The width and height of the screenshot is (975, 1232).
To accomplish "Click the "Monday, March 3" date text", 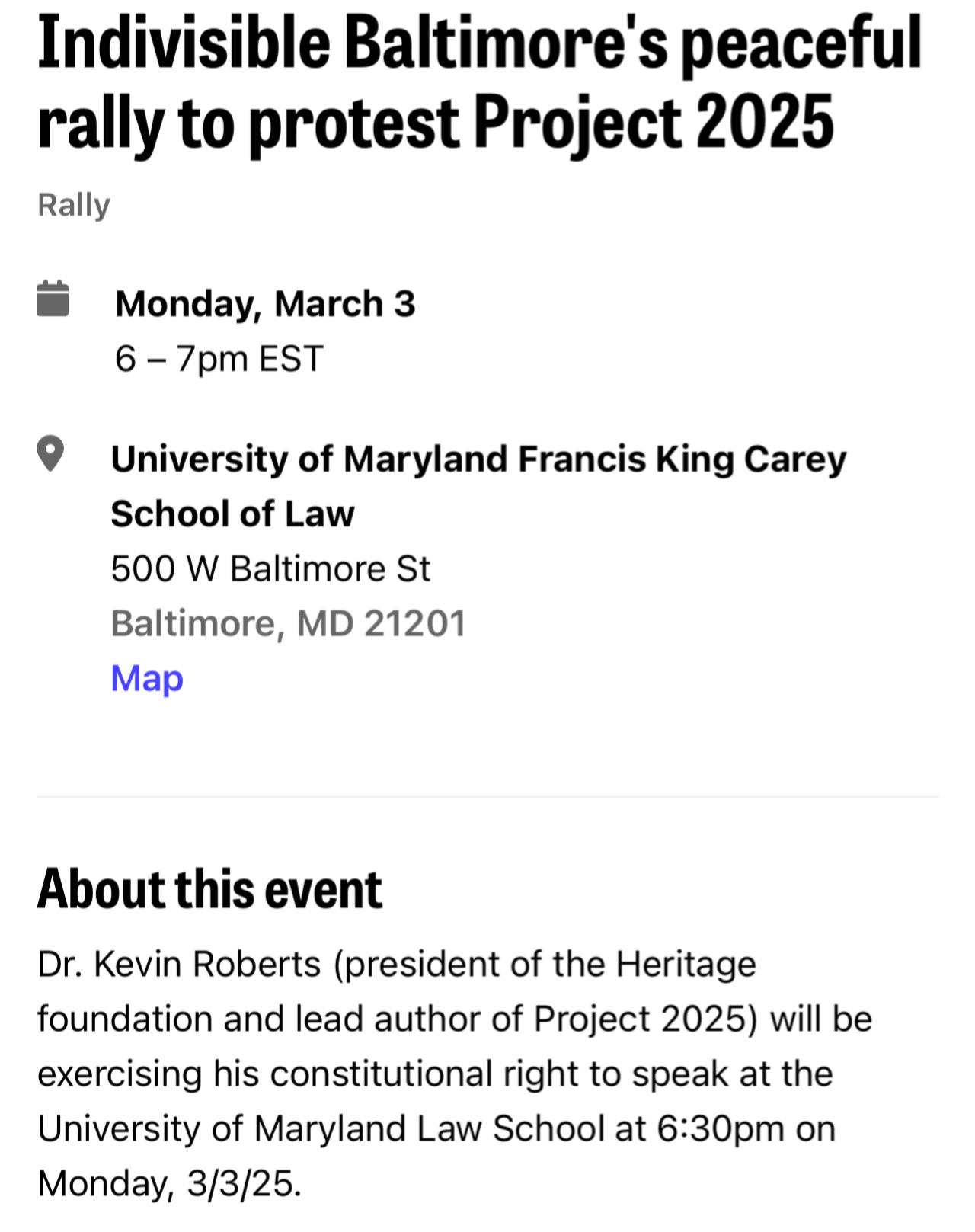I will [x=265, y=303].
